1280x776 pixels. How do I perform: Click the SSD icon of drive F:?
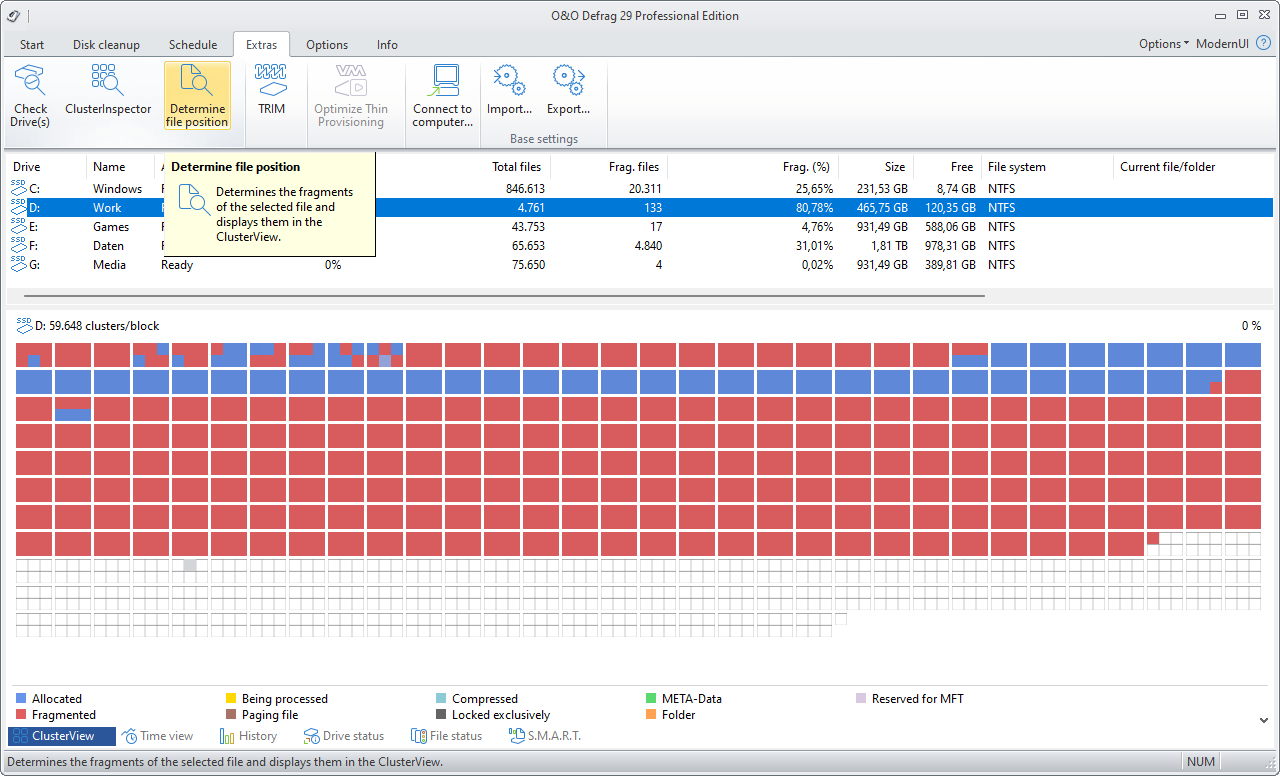pos(19,244)
